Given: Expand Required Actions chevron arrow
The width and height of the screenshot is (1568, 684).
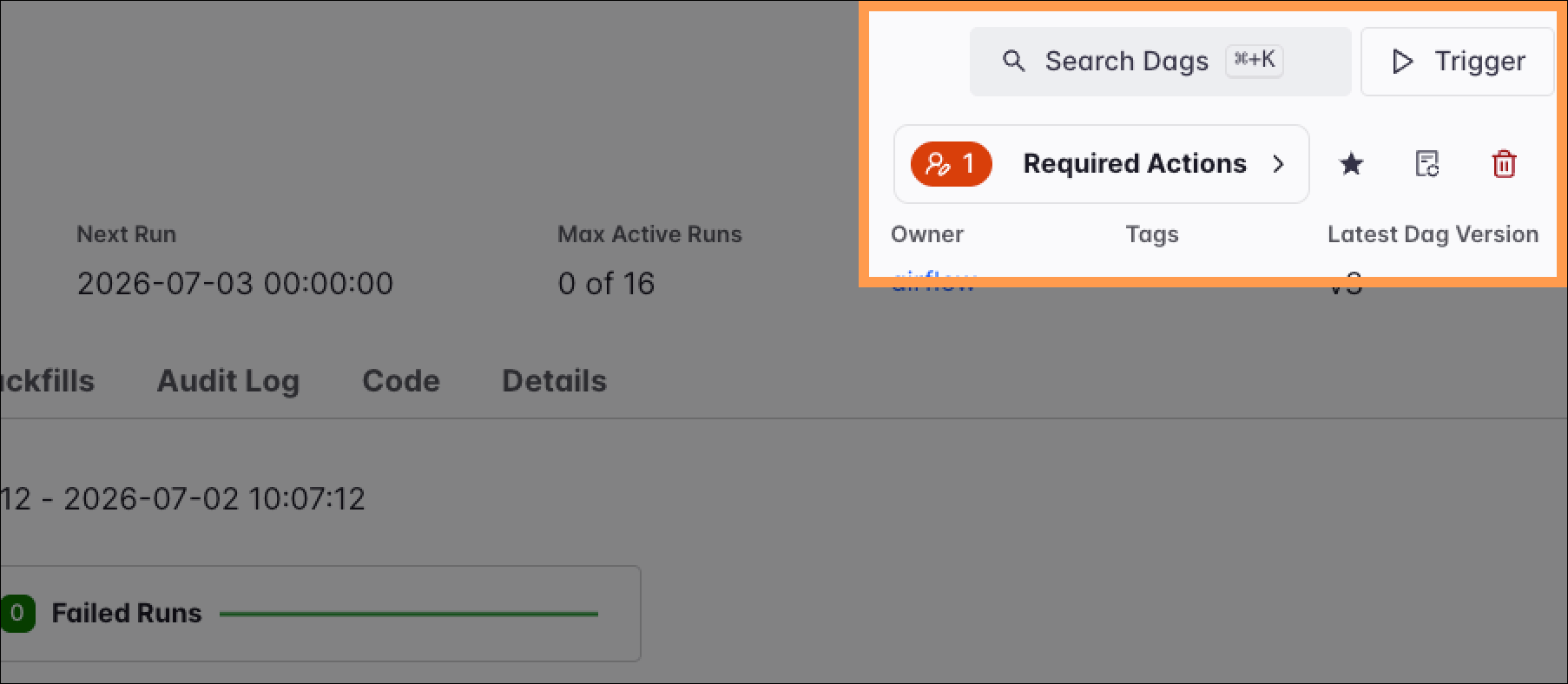Looking at the screenshot, I should (1278, 164).
